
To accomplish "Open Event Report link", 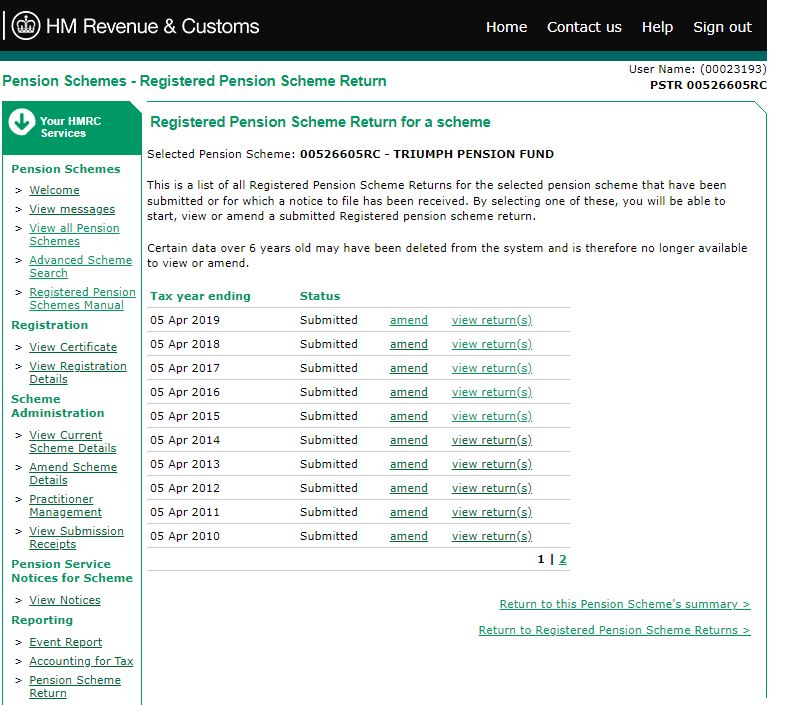I will [x=66, y=642].
